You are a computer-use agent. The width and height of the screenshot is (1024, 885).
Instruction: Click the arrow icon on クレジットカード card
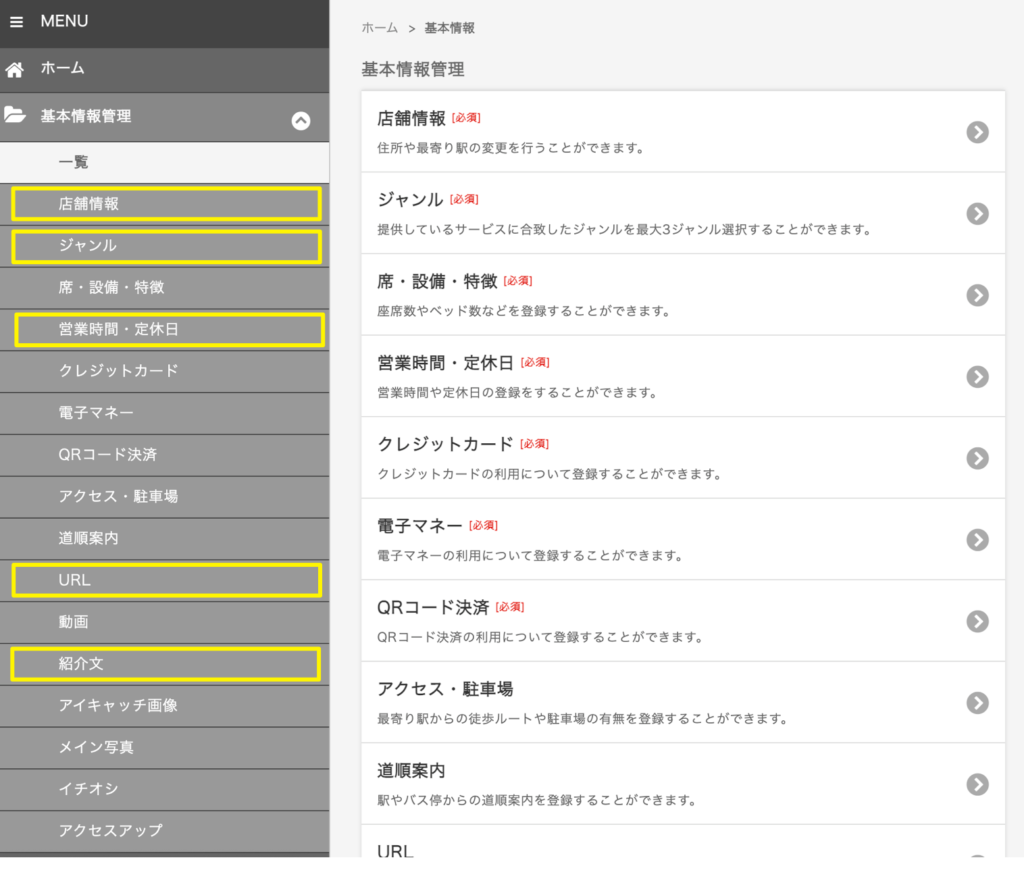coord(977,458)
